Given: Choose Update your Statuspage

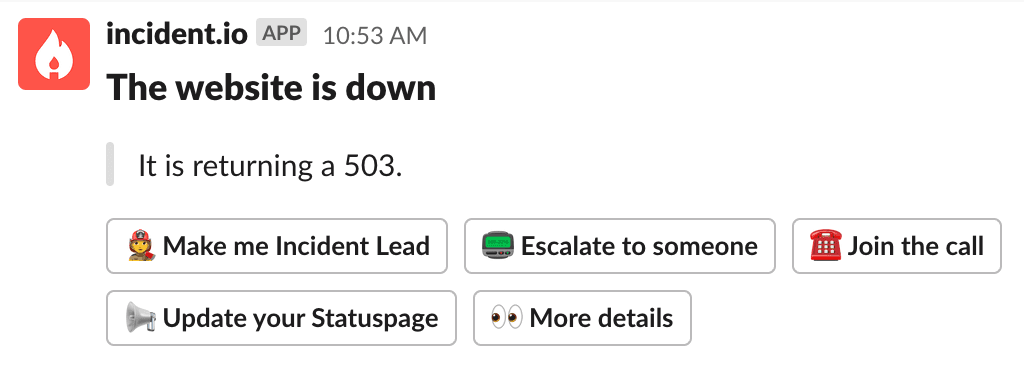Looking at the screenshot, I should (x=281, y=318).
